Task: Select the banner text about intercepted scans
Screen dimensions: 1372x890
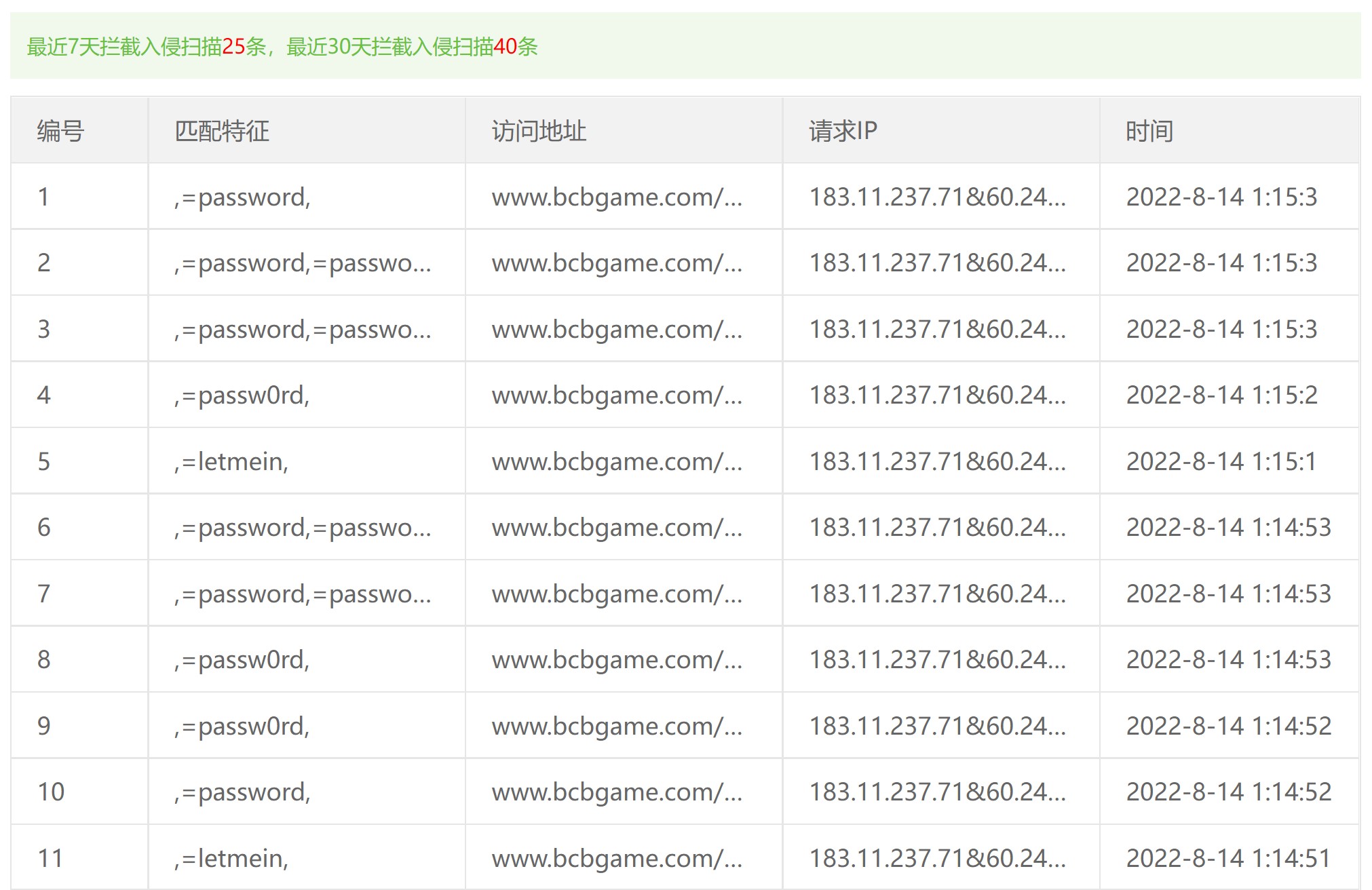Action: click(x=282, y=46)
